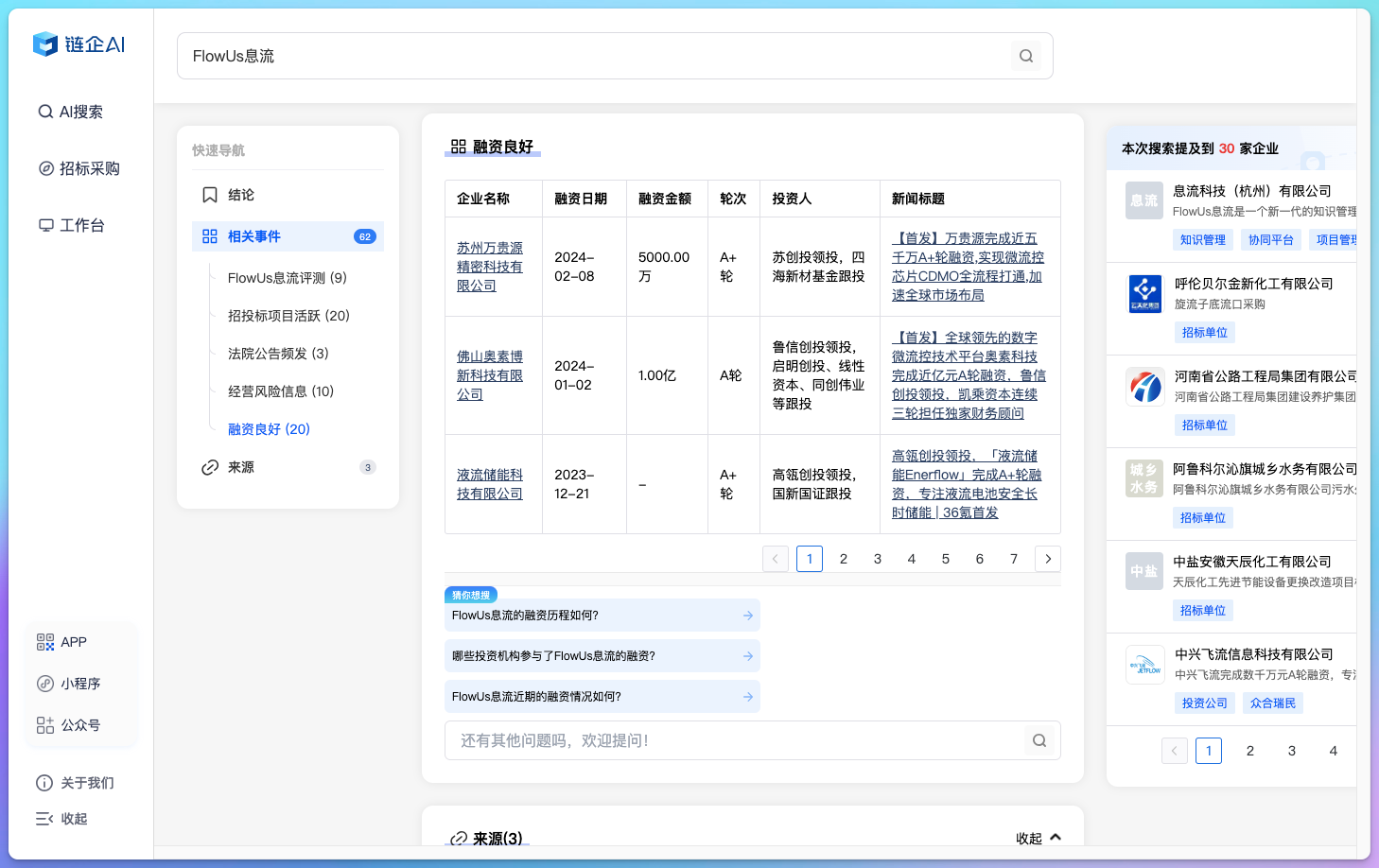Click the 还有其他问题吗 input field
Viewport: 1379px width, 868px height.
pyautogui.click(x=662, y=740)
